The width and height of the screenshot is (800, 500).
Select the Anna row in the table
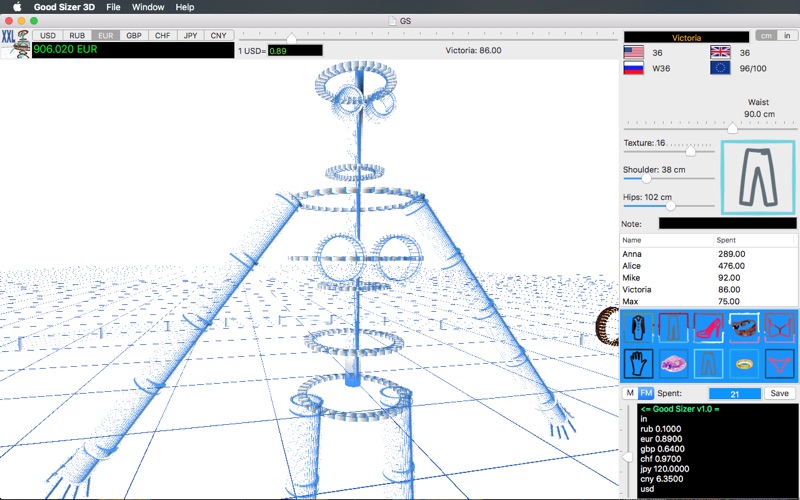click(x=708, y=254)
